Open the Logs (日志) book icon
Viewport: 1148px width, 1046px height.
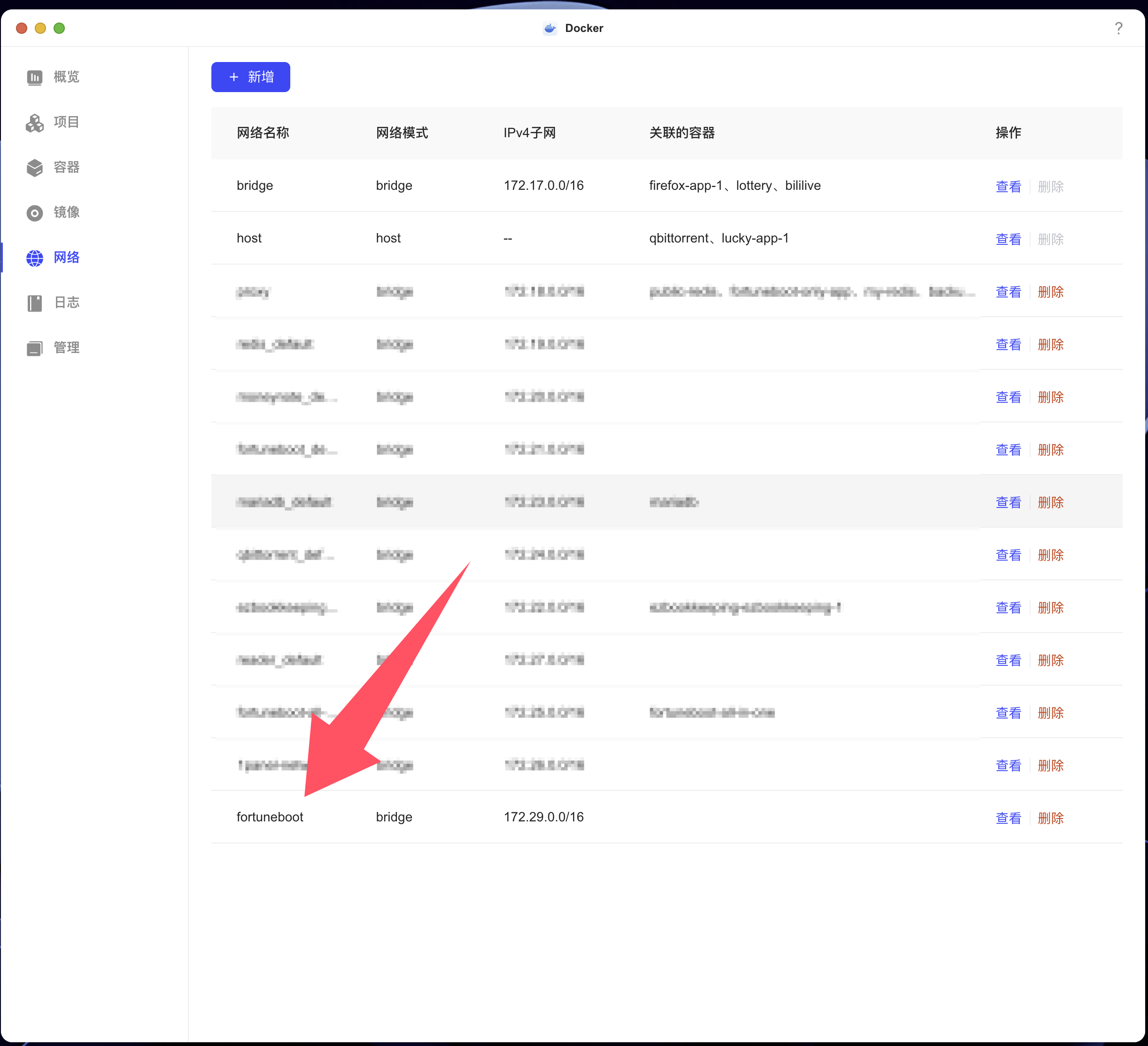35,303
